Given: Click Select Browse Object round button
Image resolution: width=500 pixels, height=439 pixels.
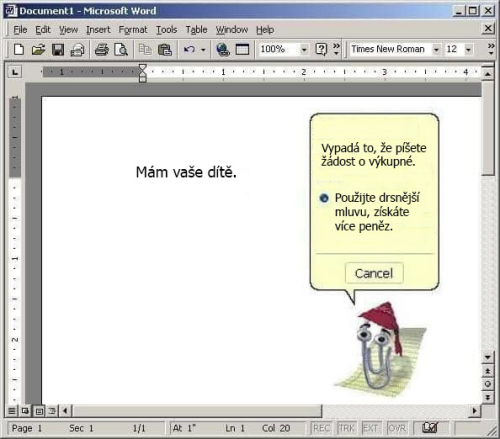Looking at the screenshot, I should 488,384.
